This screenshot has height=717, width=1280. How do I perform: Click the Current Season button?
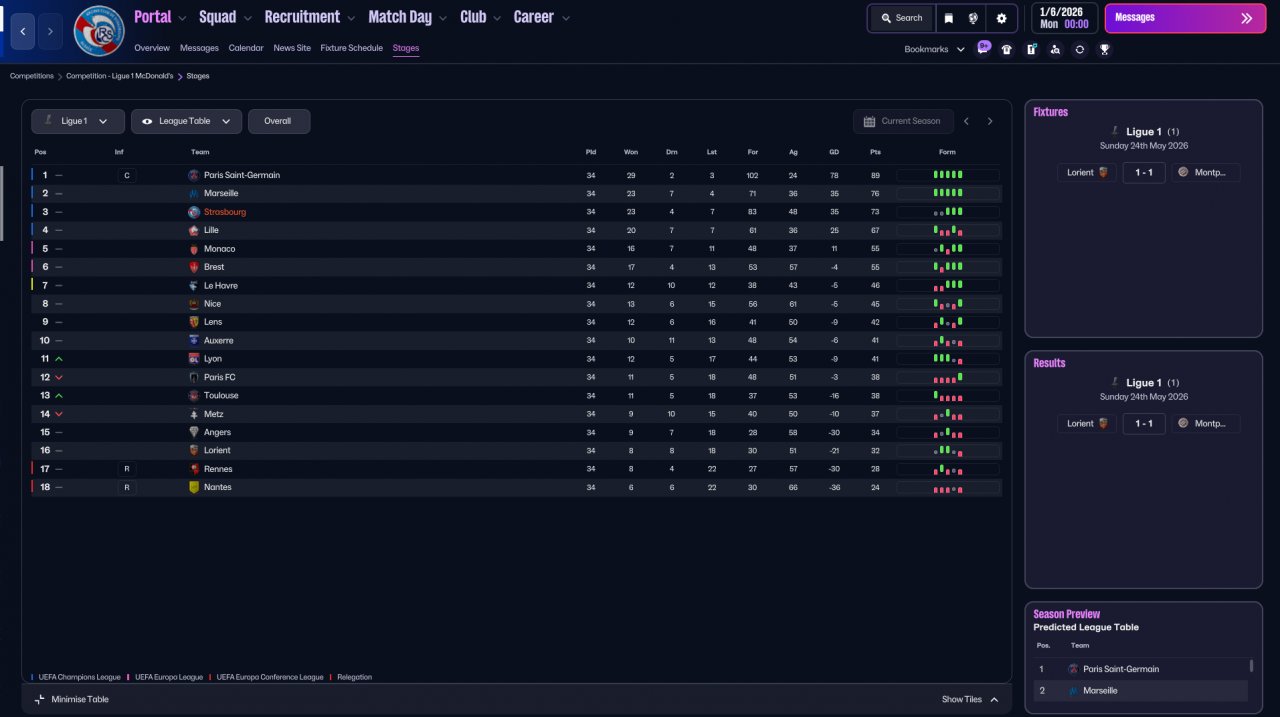(x=903, y=121)
